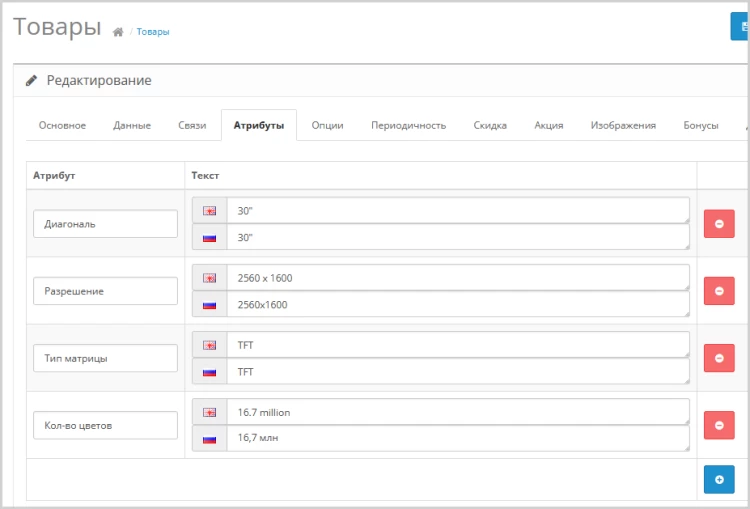The height and width of the screenshot is (509, 750).
Task: Open the Товары breadcrumb link
Action: 153,32
